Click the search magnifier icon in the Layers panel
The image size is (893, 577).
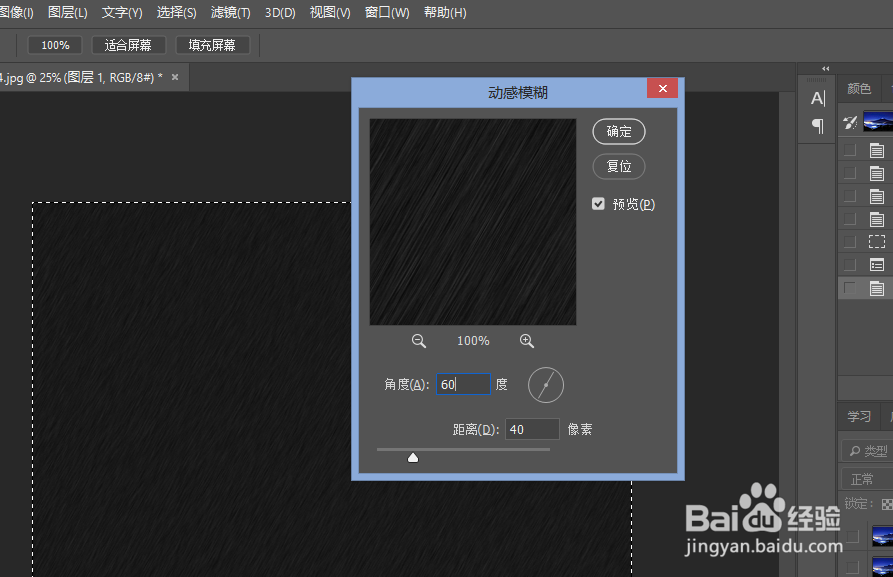point(855,450)
